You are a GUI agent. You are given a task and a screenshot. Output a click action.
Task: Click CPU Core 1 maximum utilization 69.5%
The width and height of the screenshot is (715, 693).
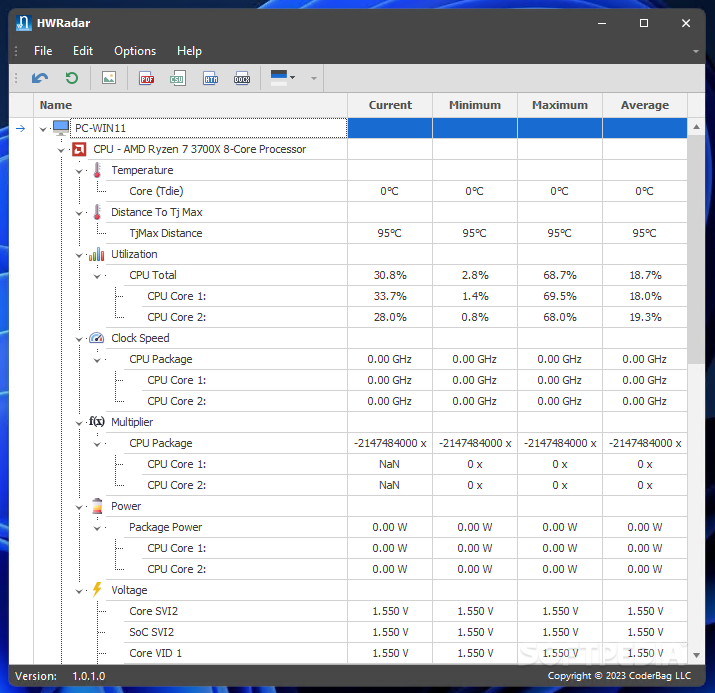tap(560, 296)
